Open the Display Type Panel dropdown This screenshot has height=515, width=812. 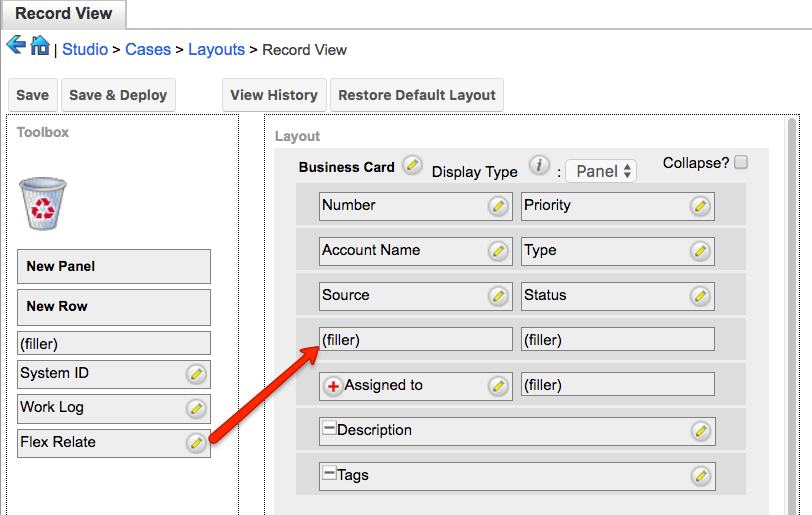[x=601, y=171]
